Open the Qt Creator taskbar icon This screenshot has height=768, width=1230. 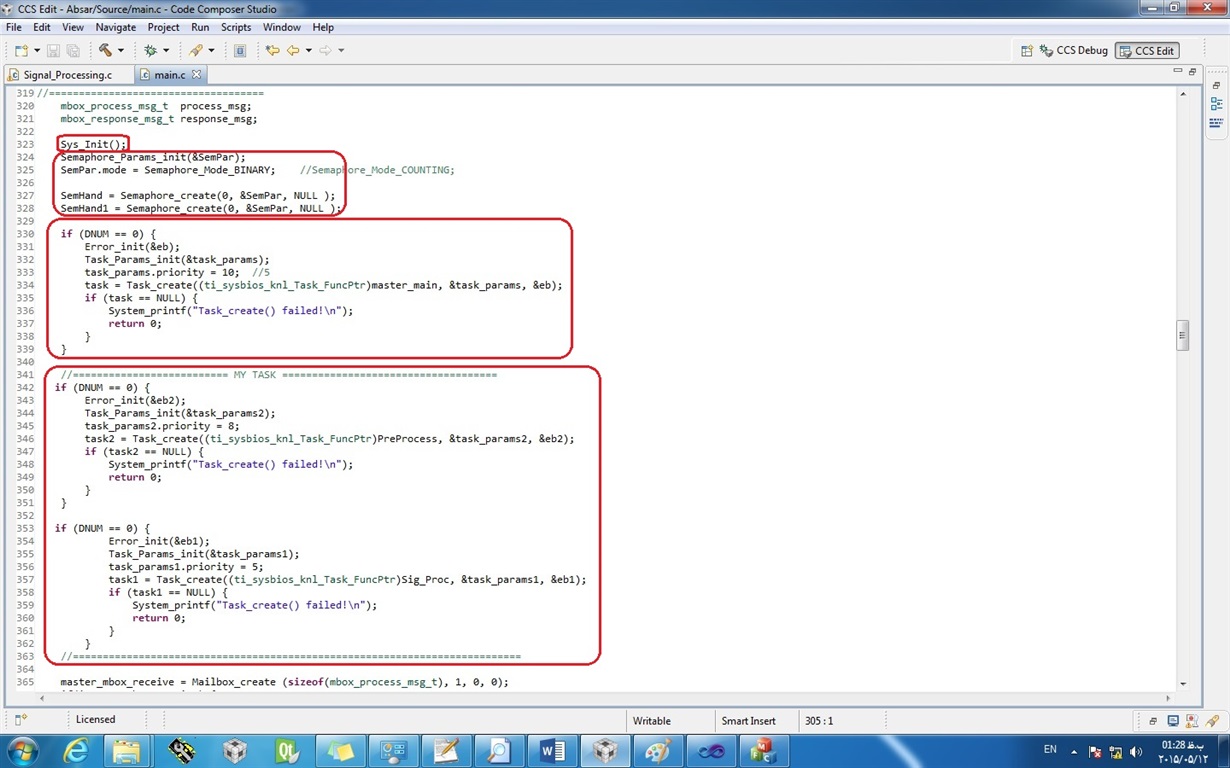click(289, 750)
